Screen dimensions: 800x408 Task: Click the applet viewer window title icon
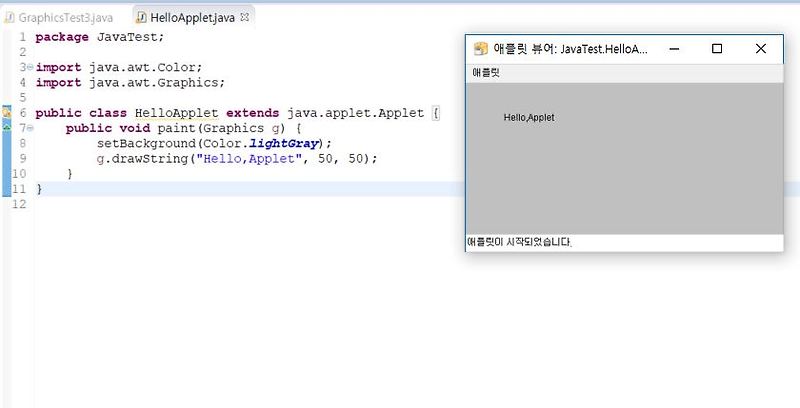click(481, 48)
